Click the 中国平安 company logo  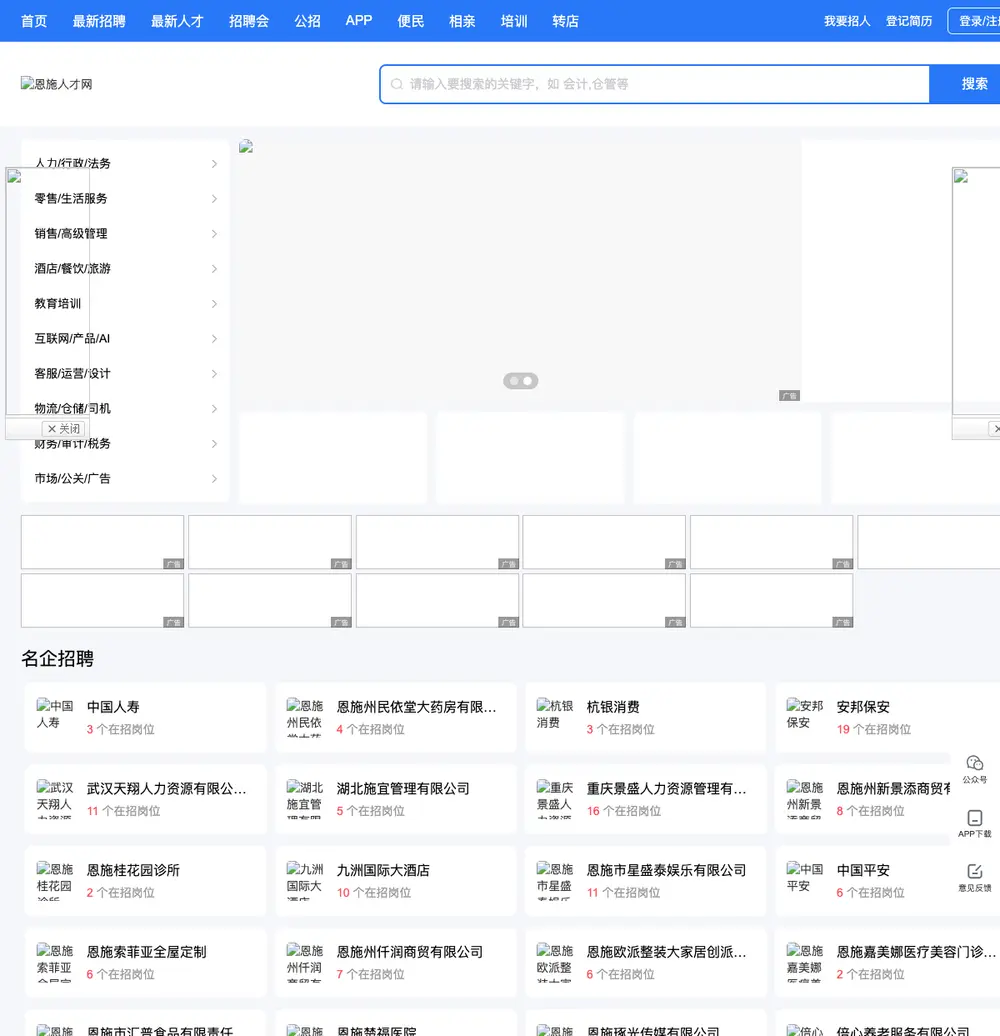coord(804,880)
